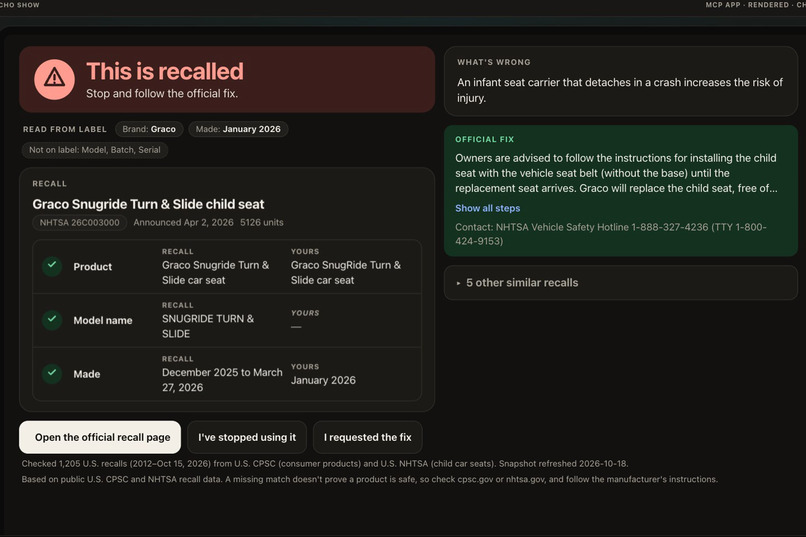Click the 'January 2026' value under Yours
This screenshot has height=537, width=806.
point(323,380)
